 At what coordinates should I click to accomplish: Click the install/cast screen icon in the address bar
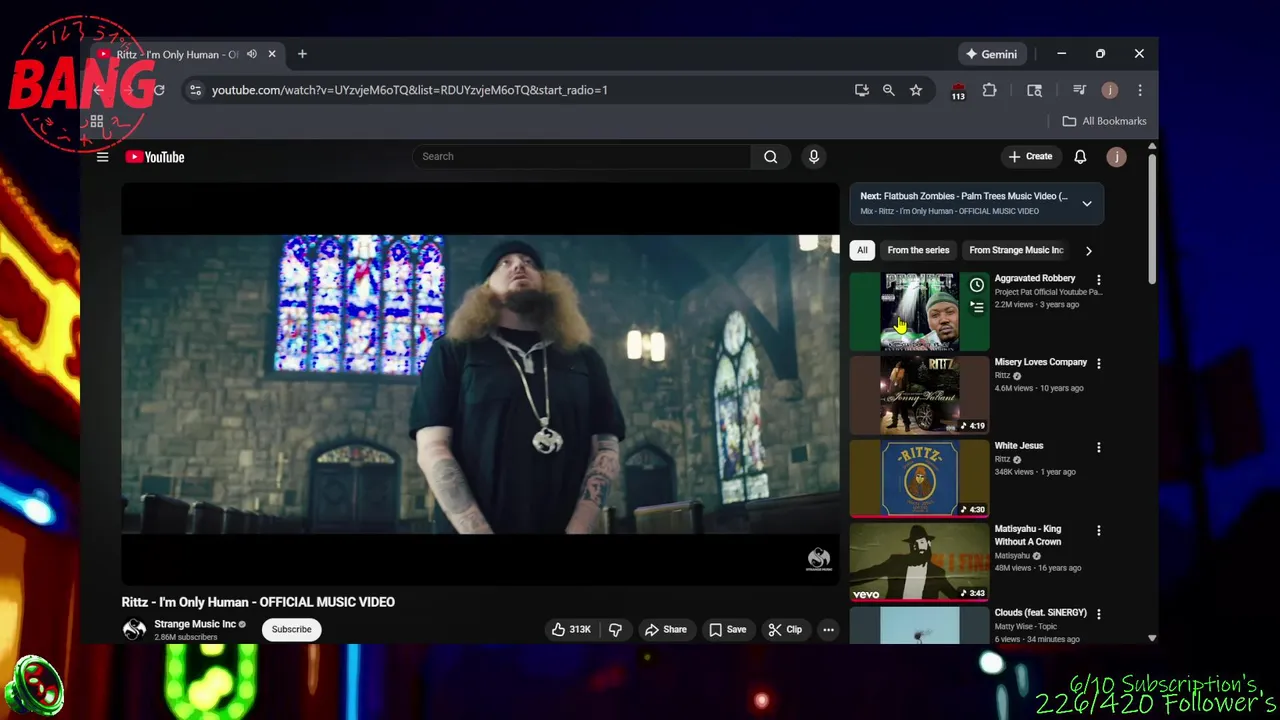(x=862, y=90)
